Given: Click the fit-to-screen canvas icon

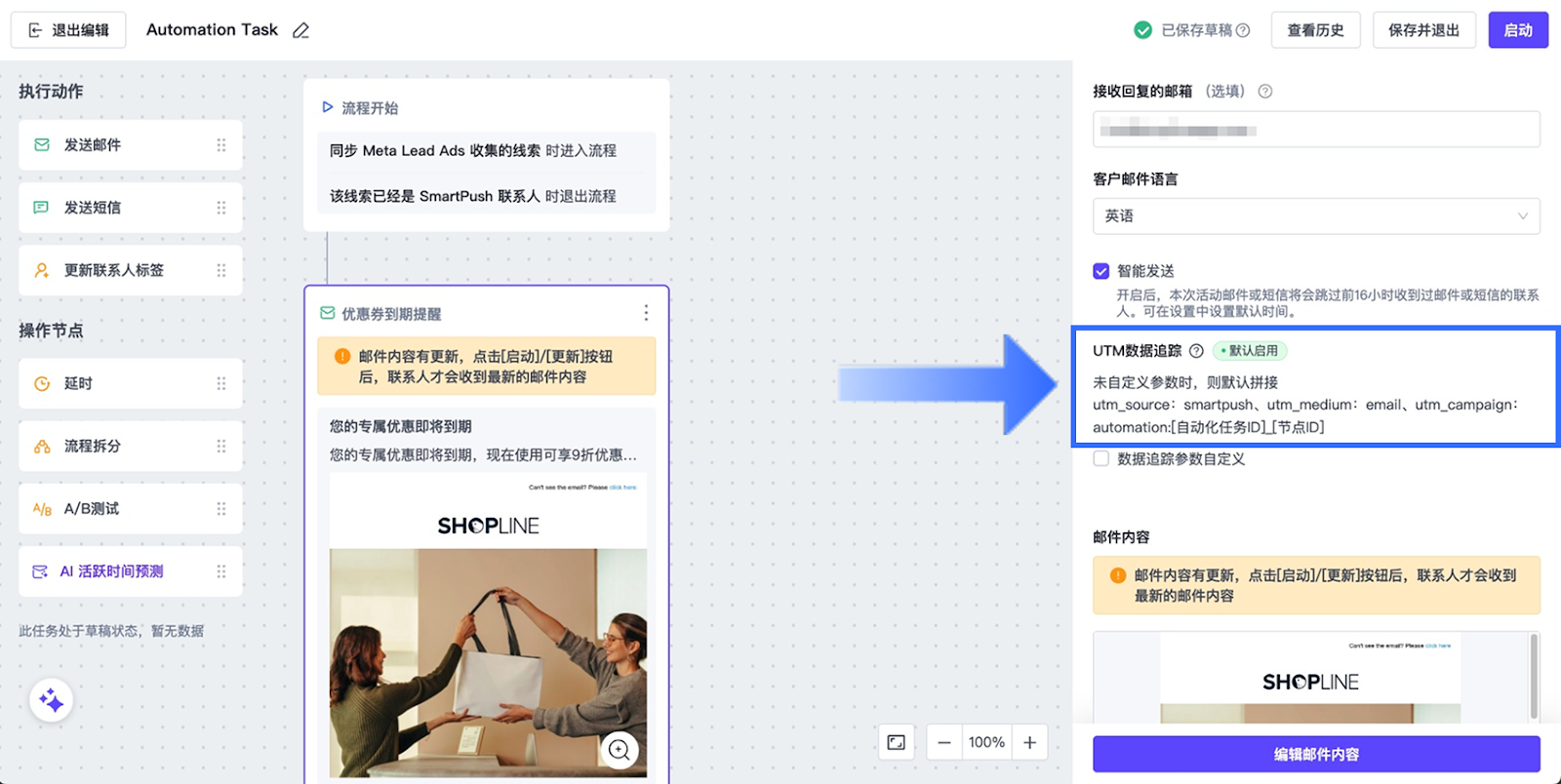Looking at the screenshot, I should (x=896, y=742).
